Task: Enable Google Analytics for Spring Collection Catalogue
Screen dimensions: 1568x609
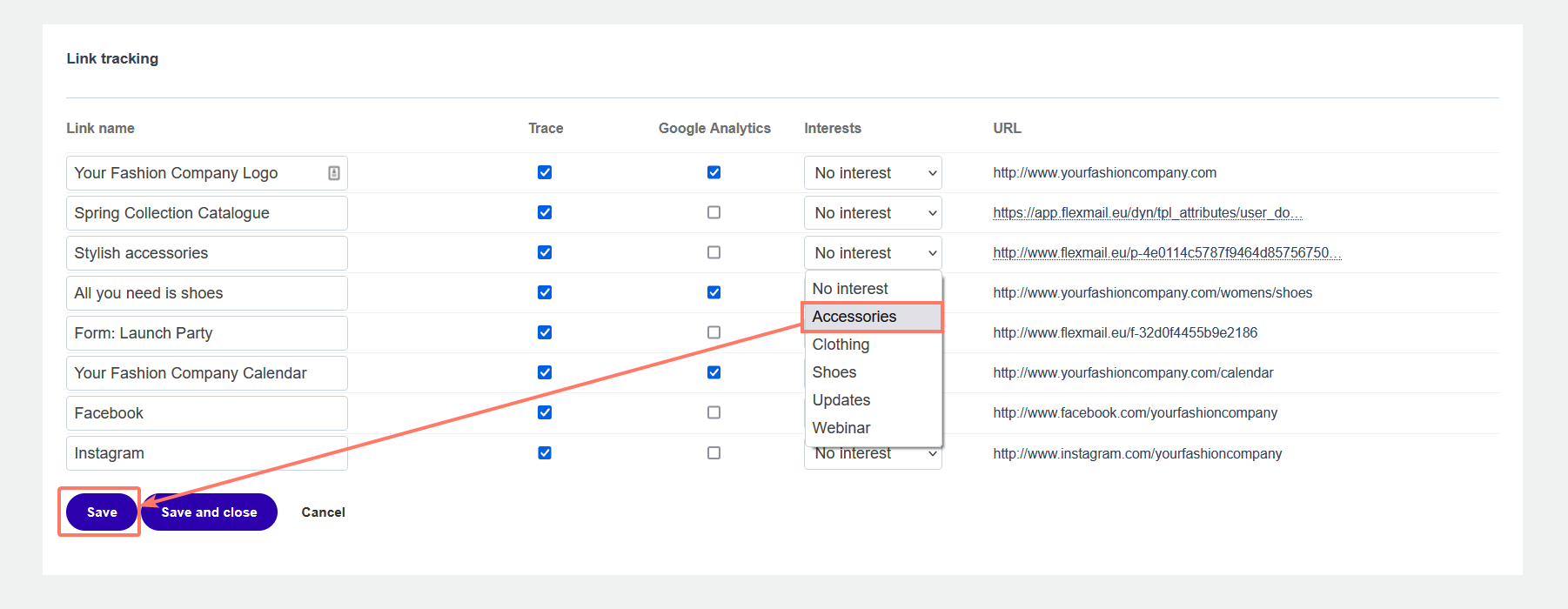Action: coord(714,212)
